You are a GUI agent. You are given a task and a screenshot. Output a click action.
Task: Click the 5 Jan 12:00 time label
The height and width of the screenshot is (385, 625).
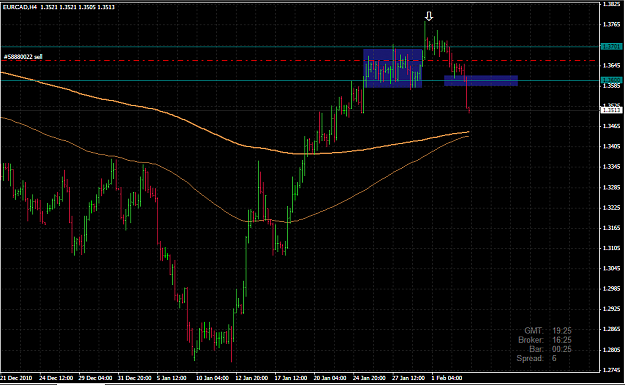coord(171,378)
